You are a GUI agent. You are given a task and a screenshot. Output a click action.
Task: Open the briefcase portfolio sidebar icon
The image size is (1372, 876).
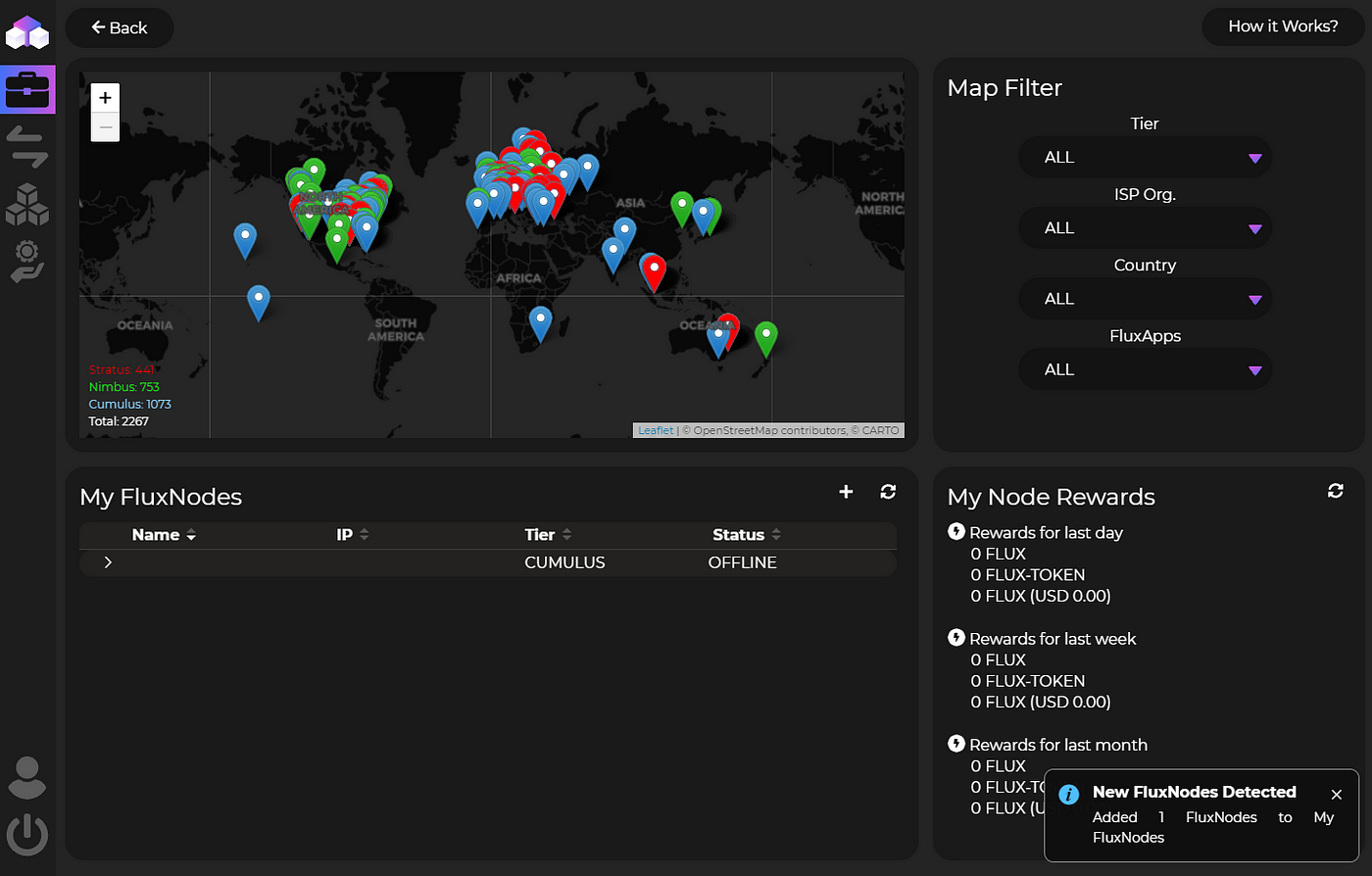27,90
